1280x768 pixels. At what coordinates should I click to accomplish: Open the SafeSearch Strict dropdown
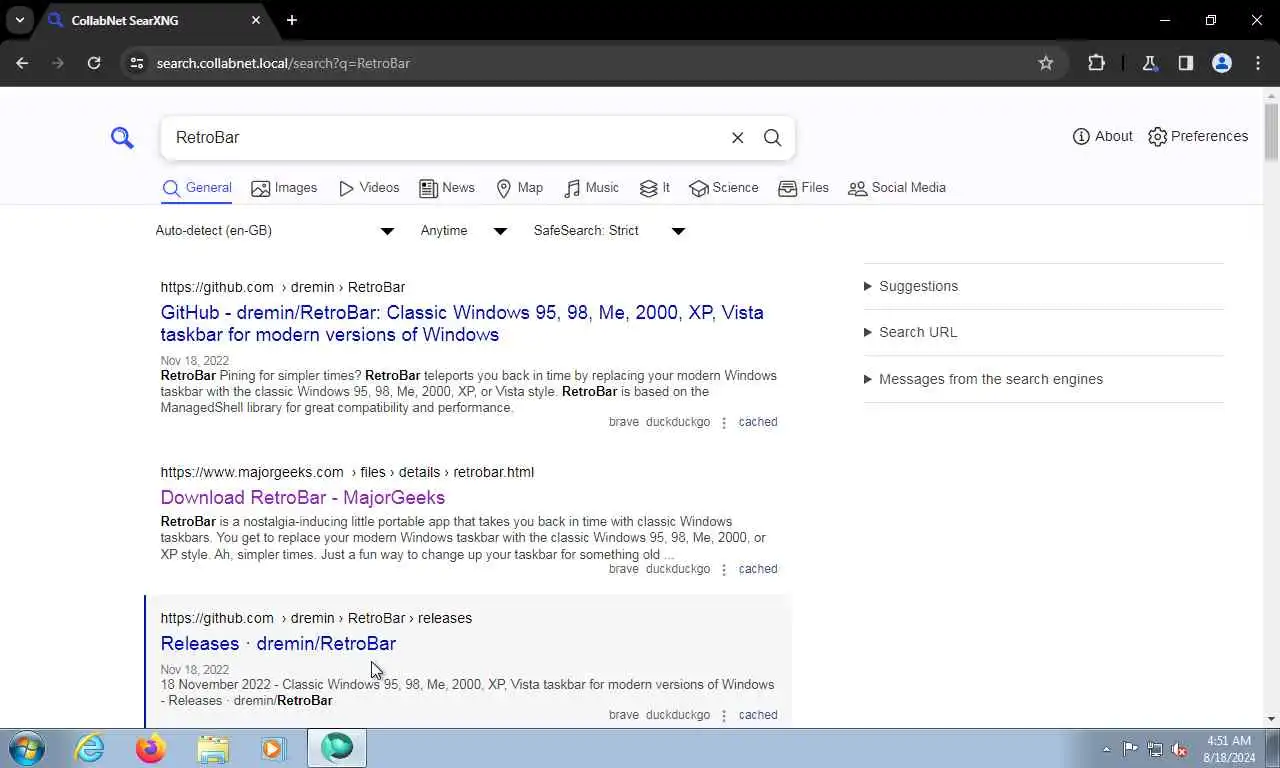609,231
